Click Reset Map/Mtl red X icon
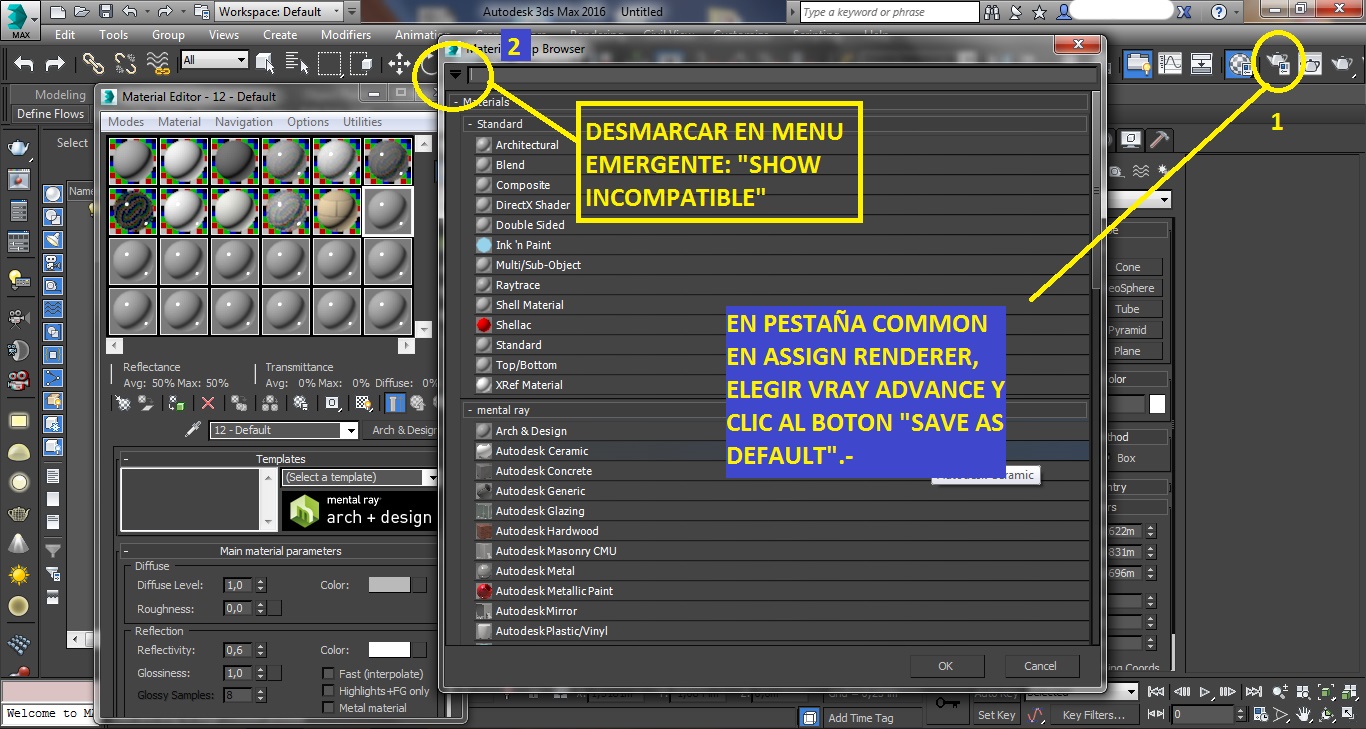This screenshot has height=729, width=1366. tap(208, 403)
